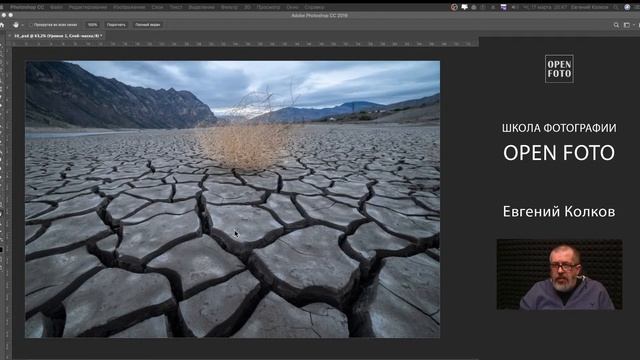The image size is (640, 360).
Task: Open the Редактирование menu
Action: point(88,7)
